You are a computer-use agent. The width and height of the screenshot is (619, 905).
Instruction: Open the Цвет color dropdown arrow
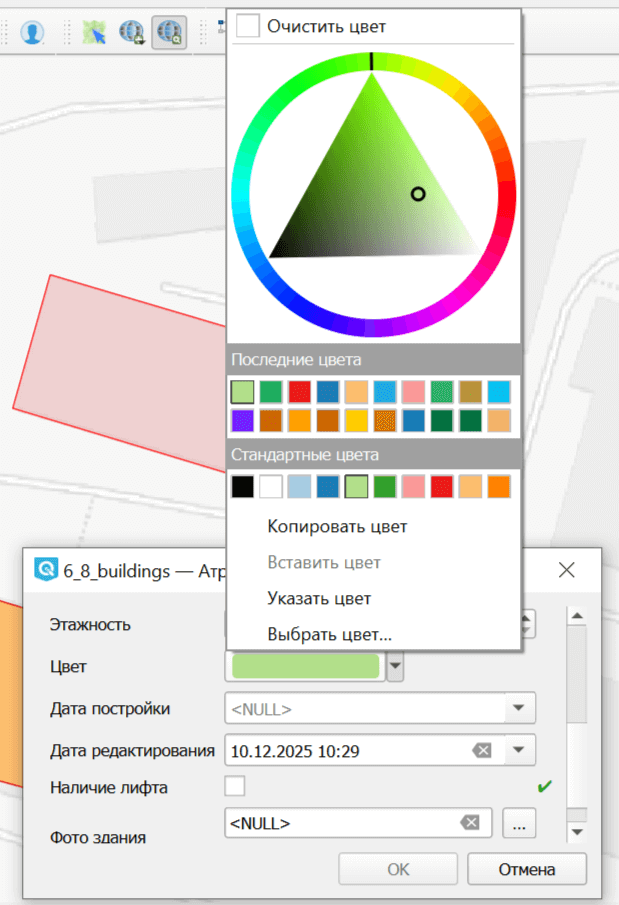[x=395, y=667]
